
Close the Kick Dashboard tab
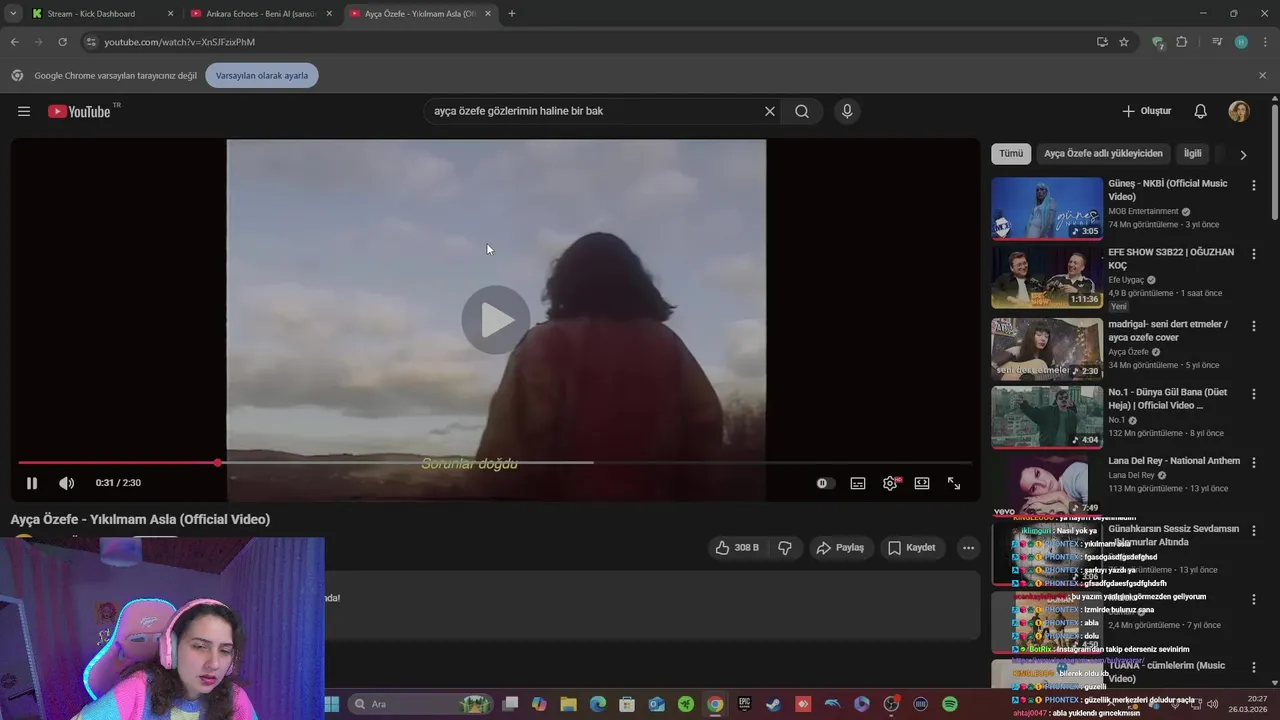170,14
